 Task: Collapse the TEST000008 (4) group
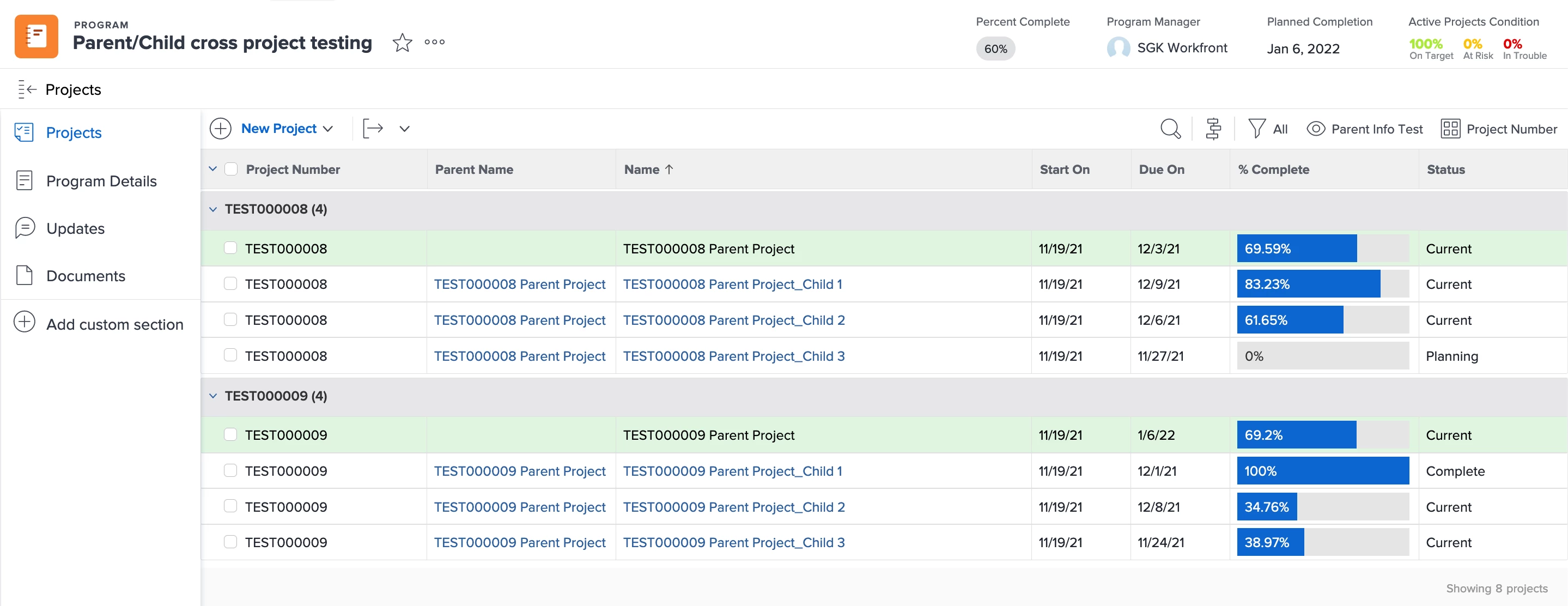[213, 209]
